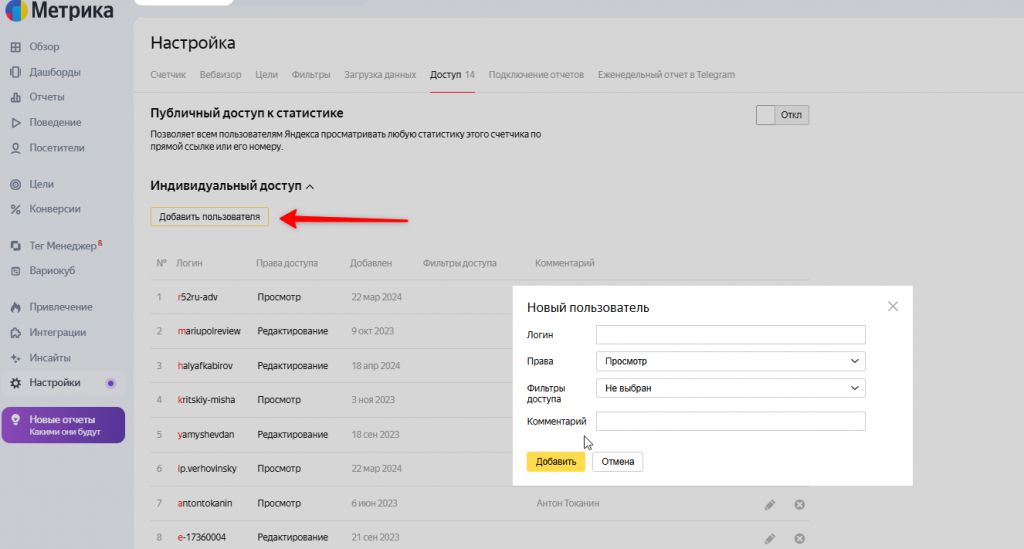Image resolution: width=1024 pixels, height=549 pixels.
Task: Close the Новый пользователь dialog
Action: (x=893, y=306)
